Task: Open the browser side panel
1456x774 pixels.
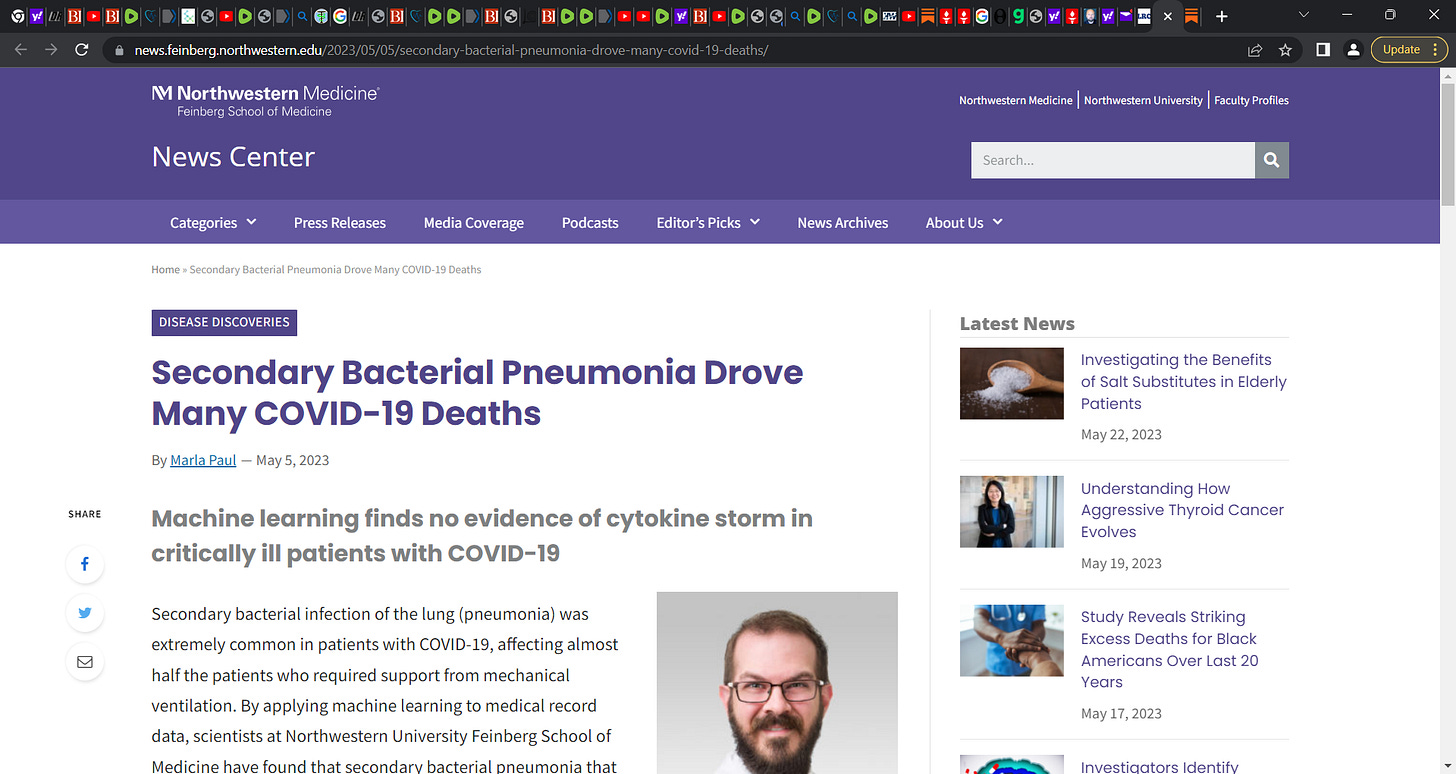Action: pyautogui.click(x=1322, y=50)
